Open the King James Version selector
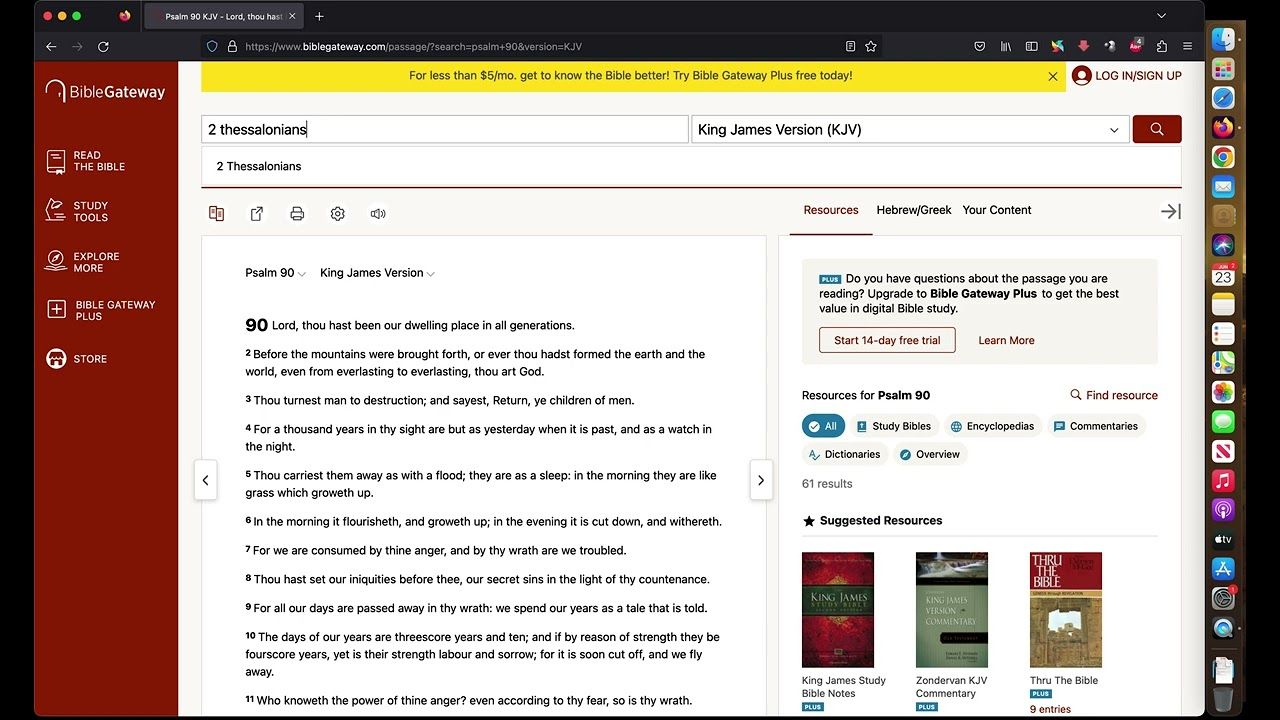Screen dimensions: 1280x720 click(x=909, y=129)
